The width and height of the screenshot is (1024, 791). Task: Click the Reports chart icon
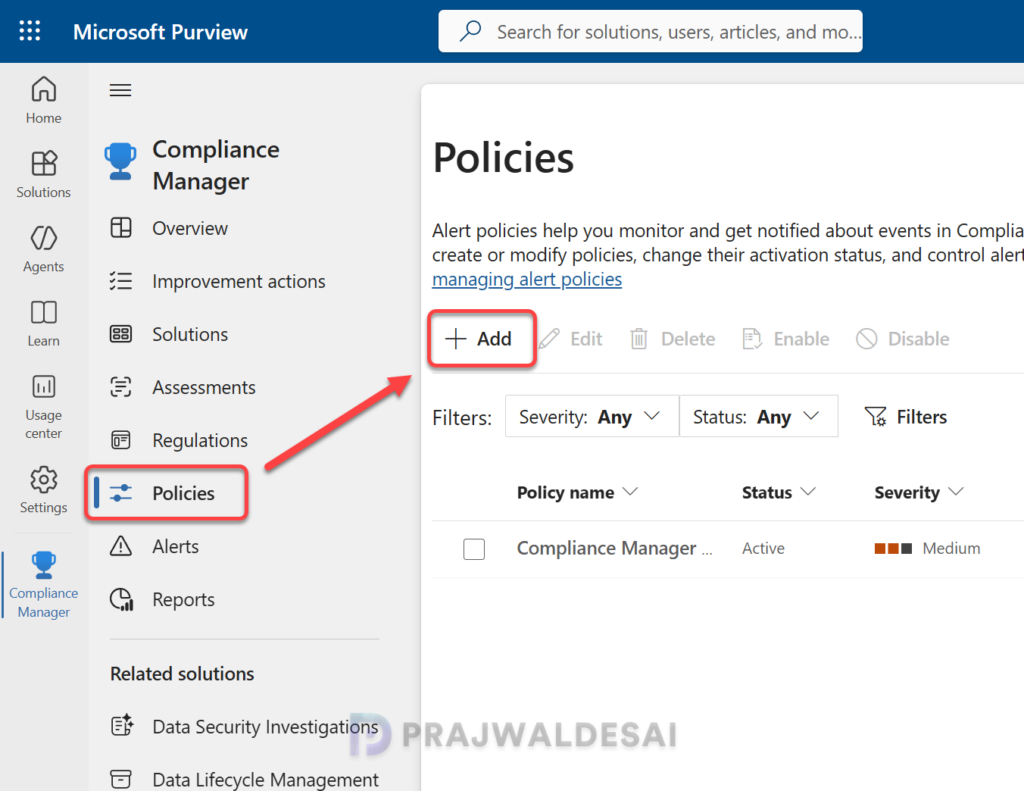pyautogui.click(x=121, y=599)
